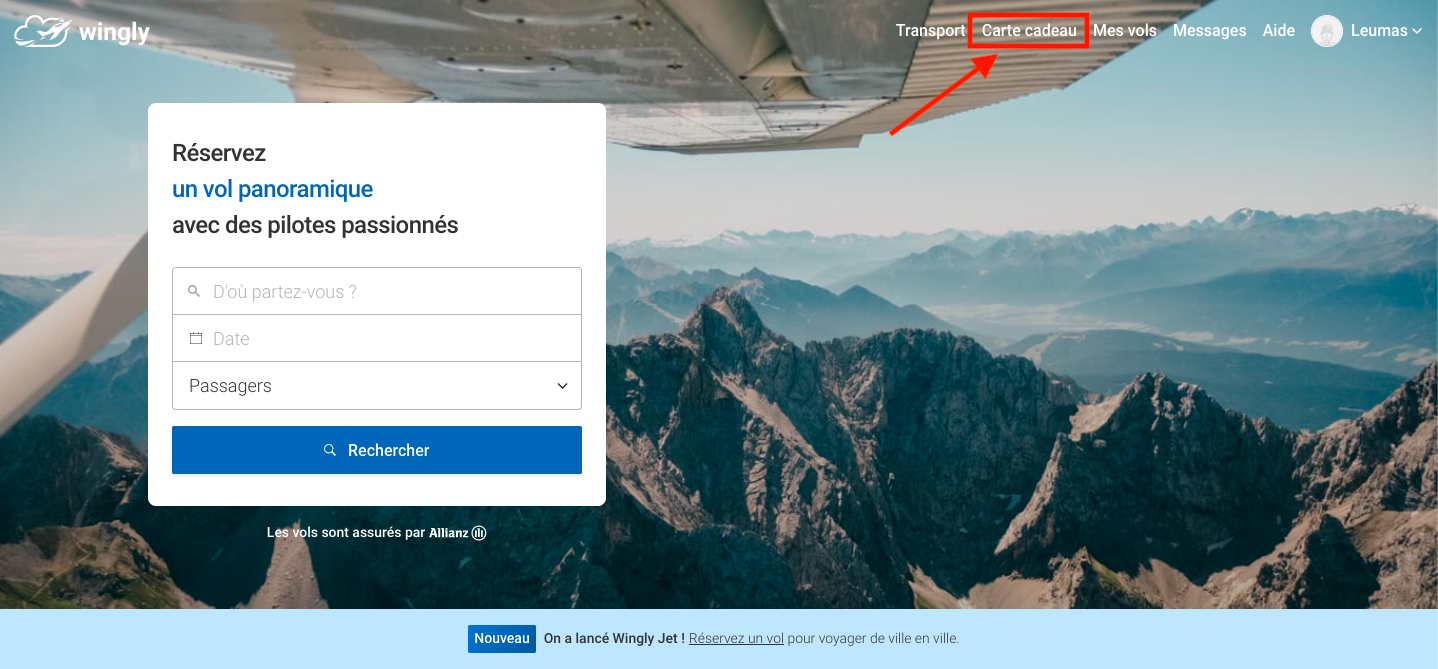Click the Rechercher search button
This screenshot has width=1438, height=669.
coord(377,450)
